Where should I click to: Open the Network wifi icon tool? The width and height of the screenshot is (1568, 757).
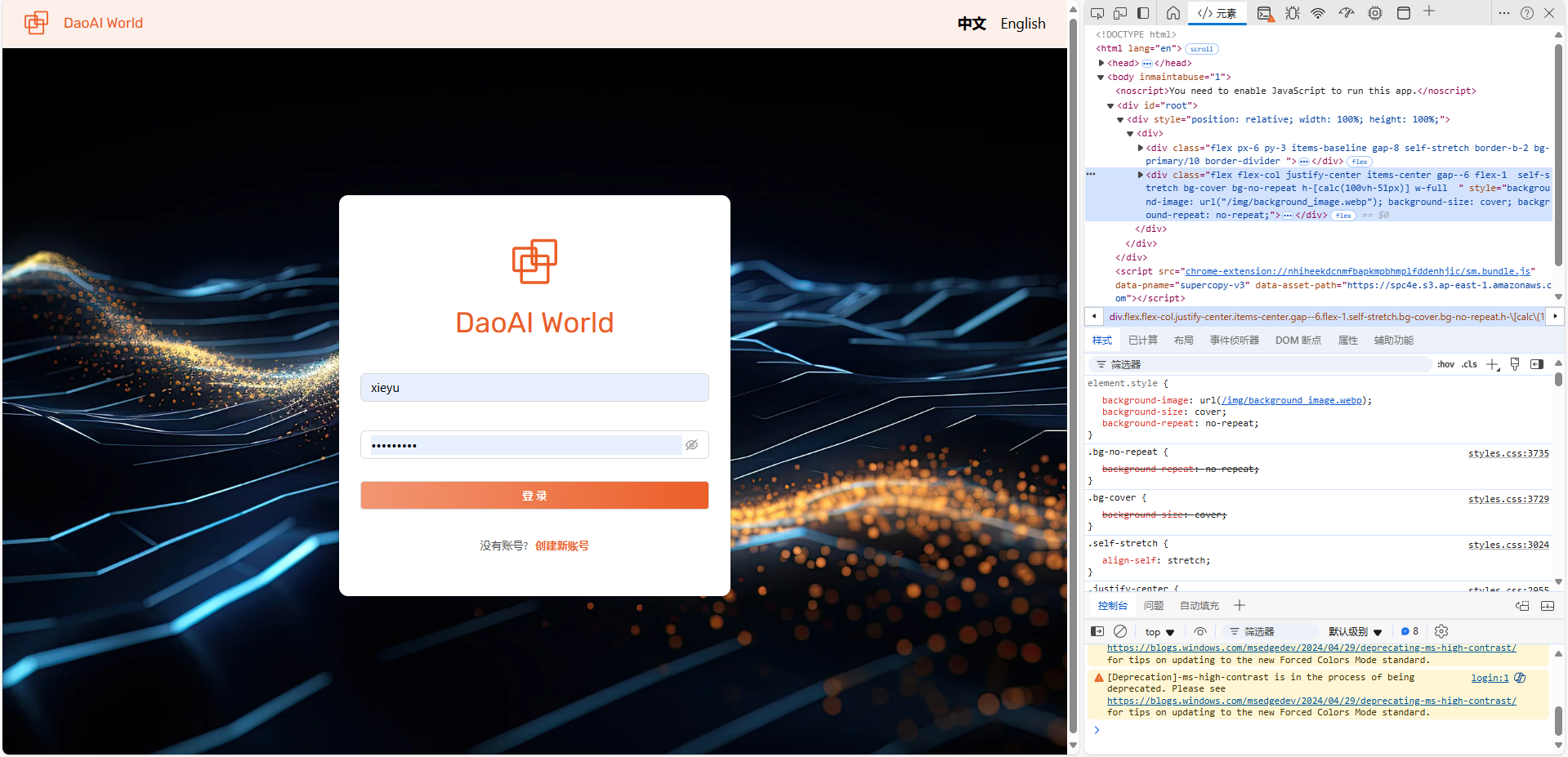click(x=1318, y=13)
